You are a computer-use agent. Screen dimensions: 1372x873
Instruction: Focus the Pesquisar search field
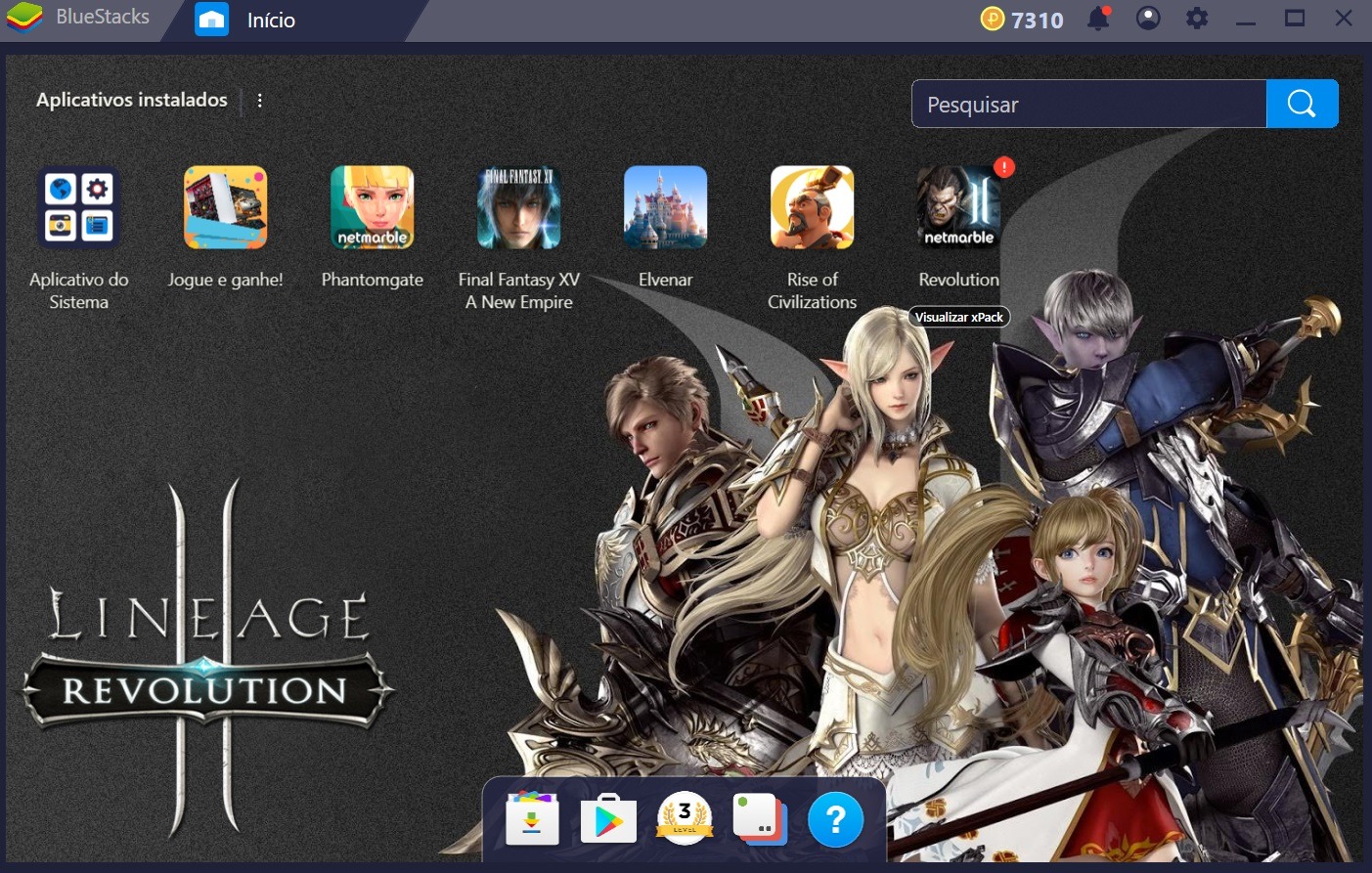tap(1089, 104)
